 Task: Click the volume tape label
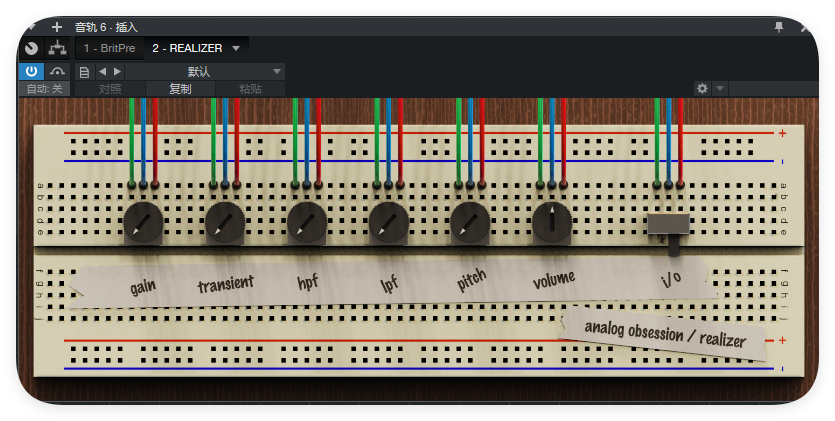554,279
